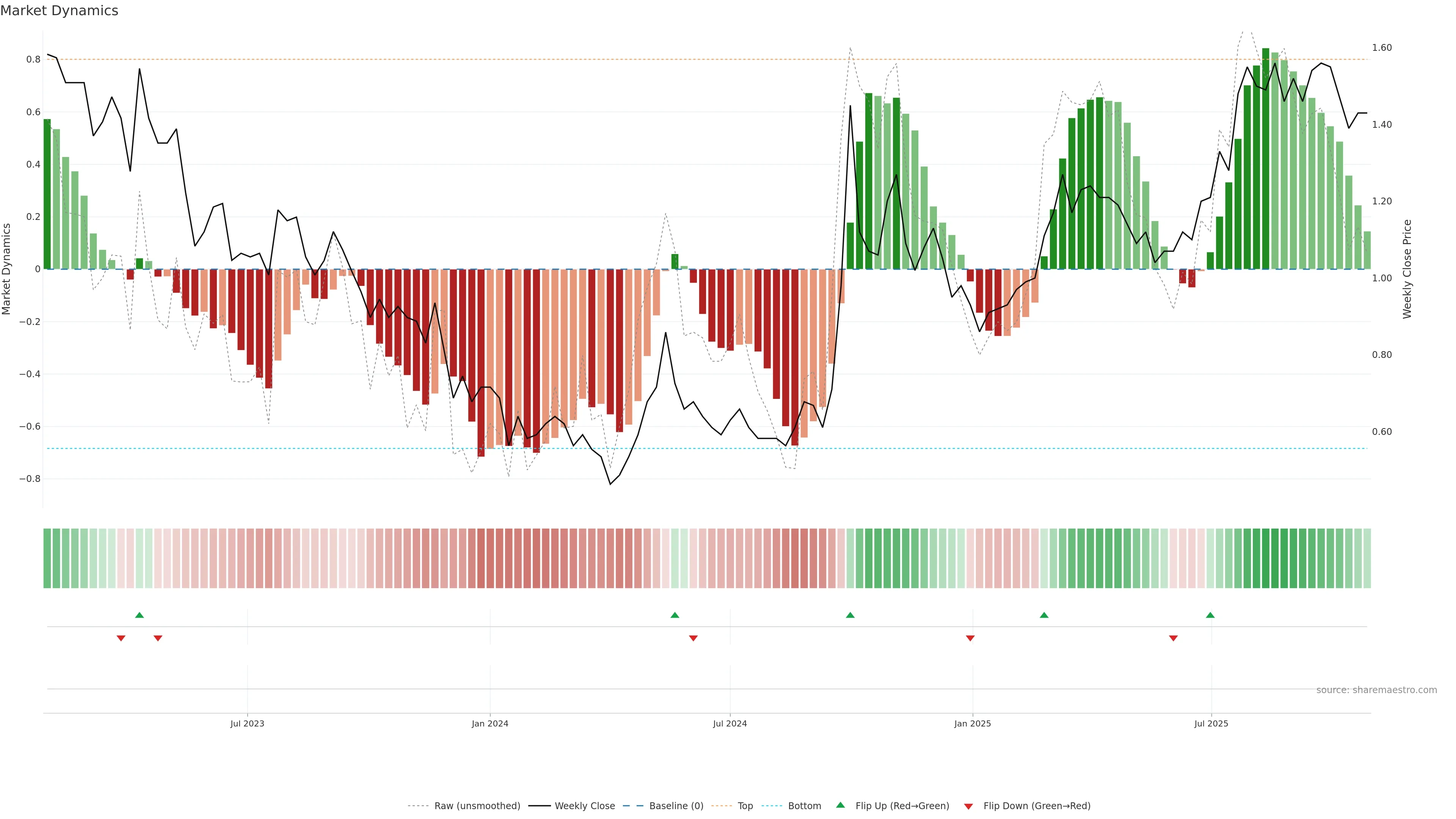The height and width of the screenshot is (819, 1456).
Task: Toggle the Weekly Close legend entry
Action: 584,806
